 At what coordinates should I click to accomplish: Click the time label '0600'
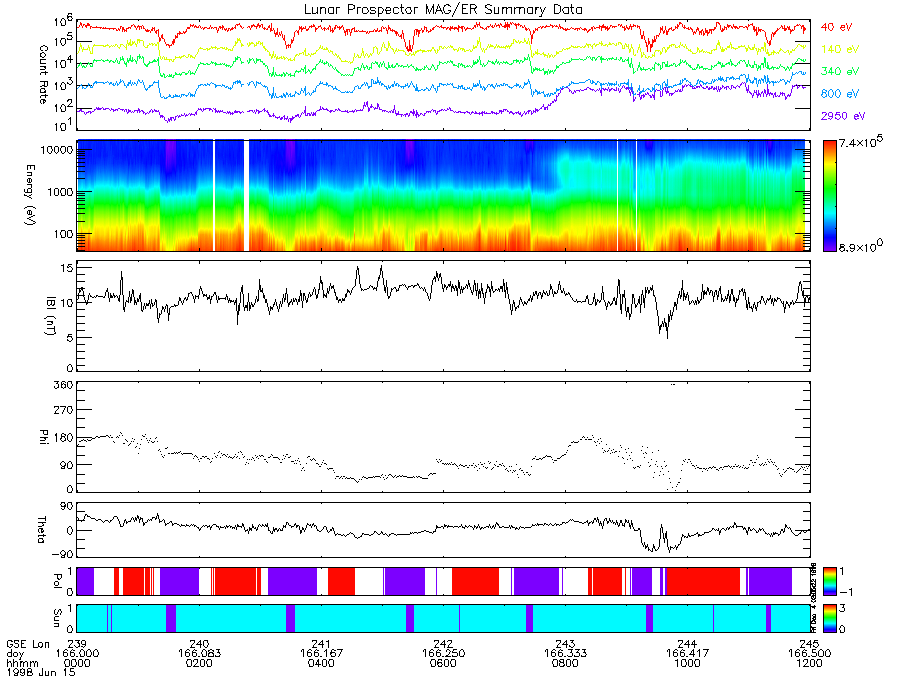click(443, 663)
